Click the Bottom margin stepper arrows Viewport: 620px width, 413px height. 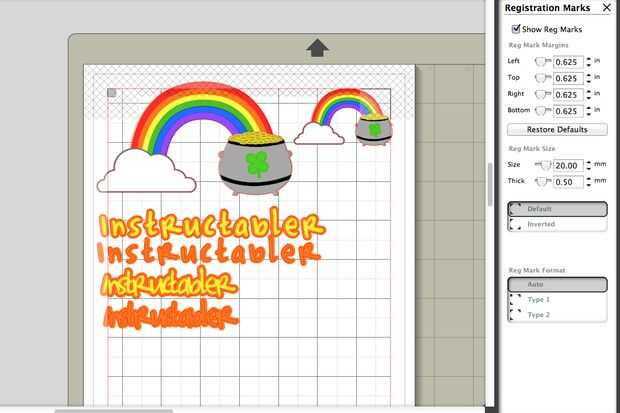pos(588,111)
